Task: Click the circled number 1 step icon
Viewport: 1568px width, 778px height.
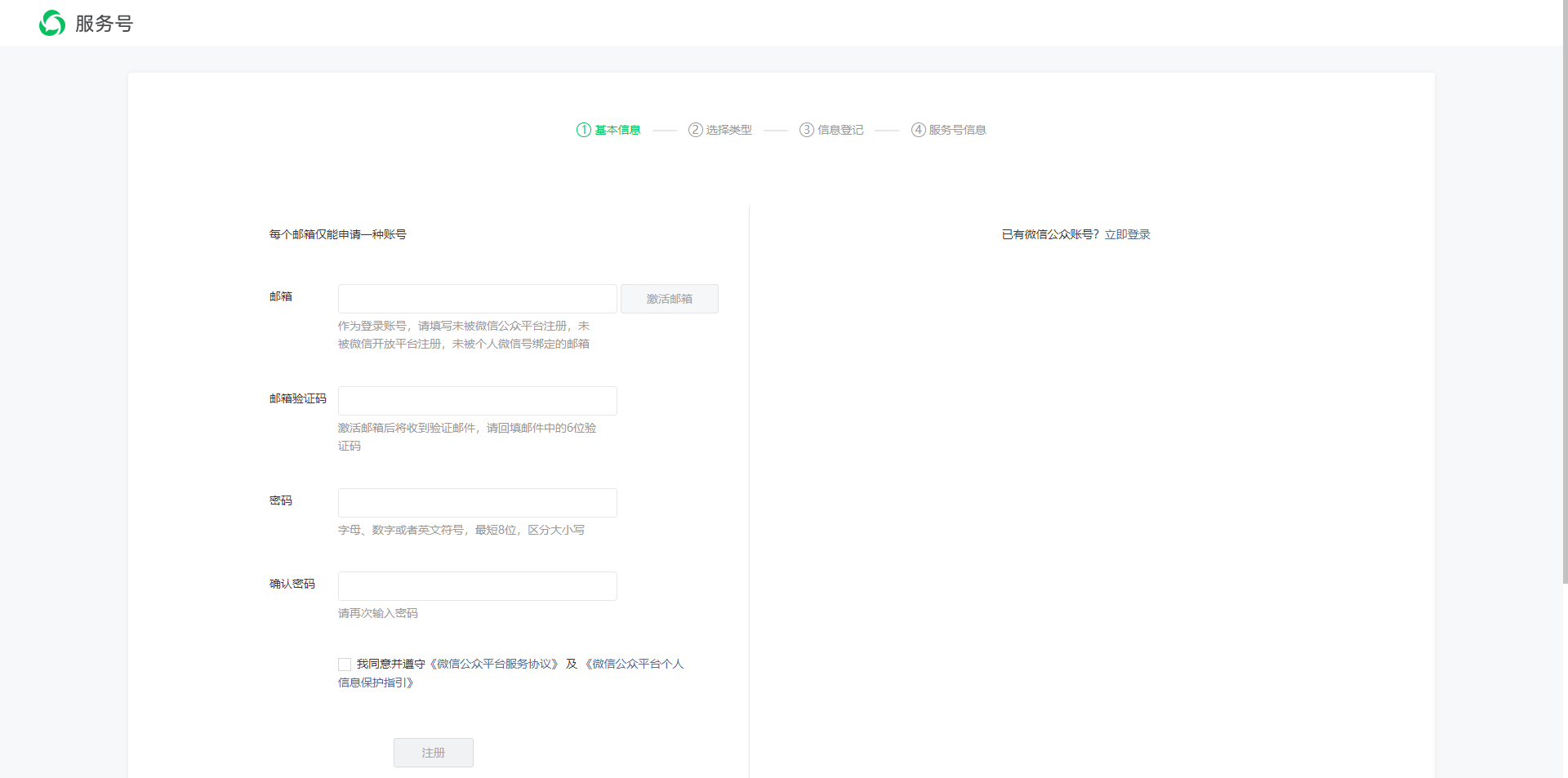Action: point(583,130)
